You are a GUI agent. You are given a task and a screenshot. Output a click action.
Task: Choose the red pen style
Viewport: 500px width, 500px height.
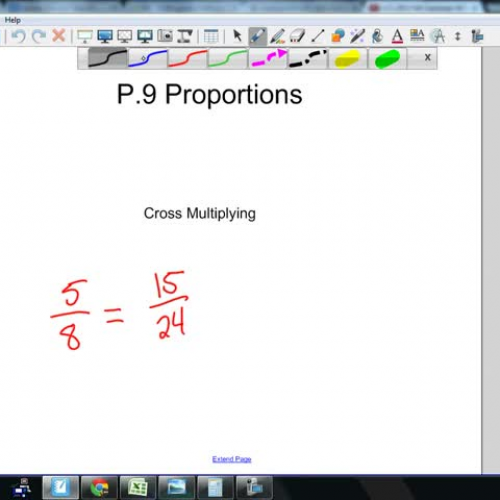[187, 58]
